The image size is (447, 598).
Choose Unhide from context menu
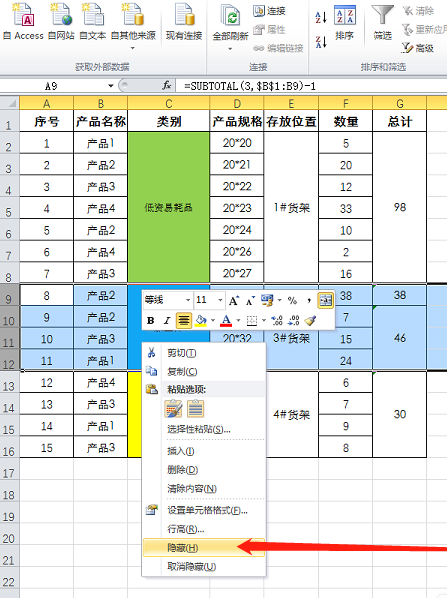tap(204, 566)
